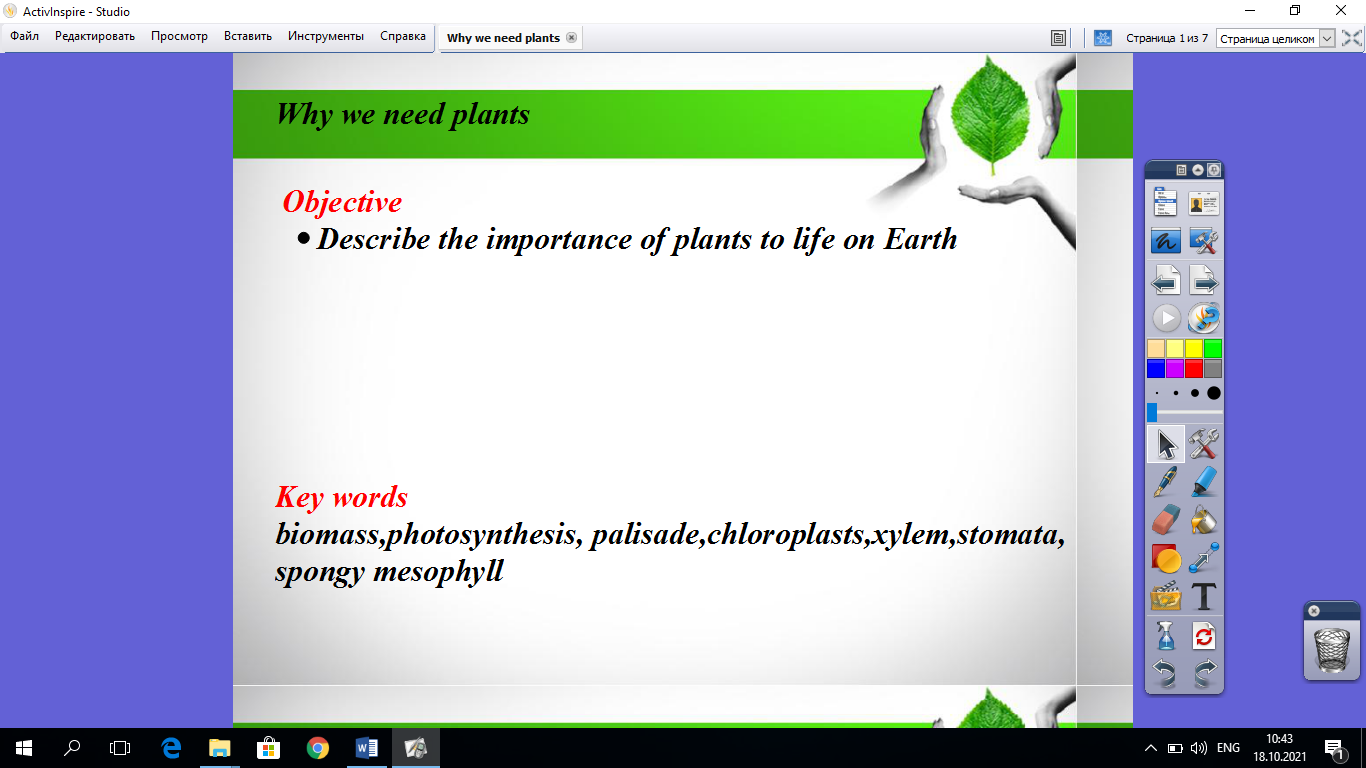Open the Main Menu toolbox icon
This screenshot has height=768, width=1366.
1165,203
